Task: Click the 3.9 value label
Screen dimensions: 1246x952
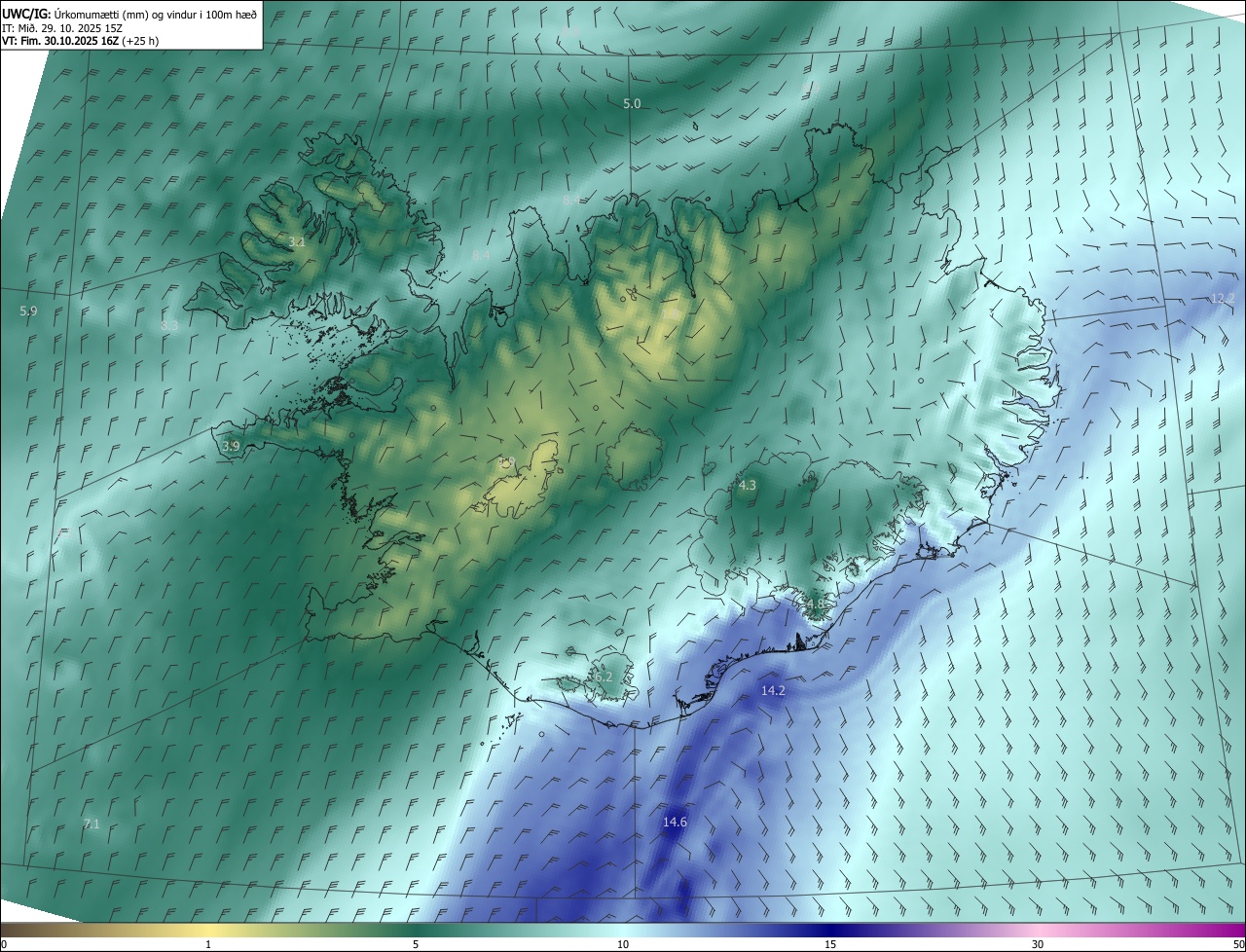Action: 231,446
